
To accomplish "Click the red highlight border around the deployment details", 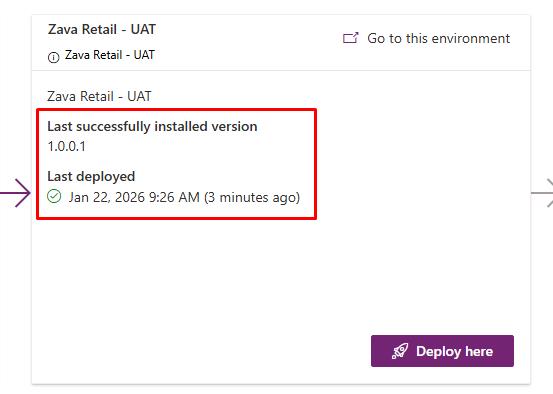I will pos(176,110).
